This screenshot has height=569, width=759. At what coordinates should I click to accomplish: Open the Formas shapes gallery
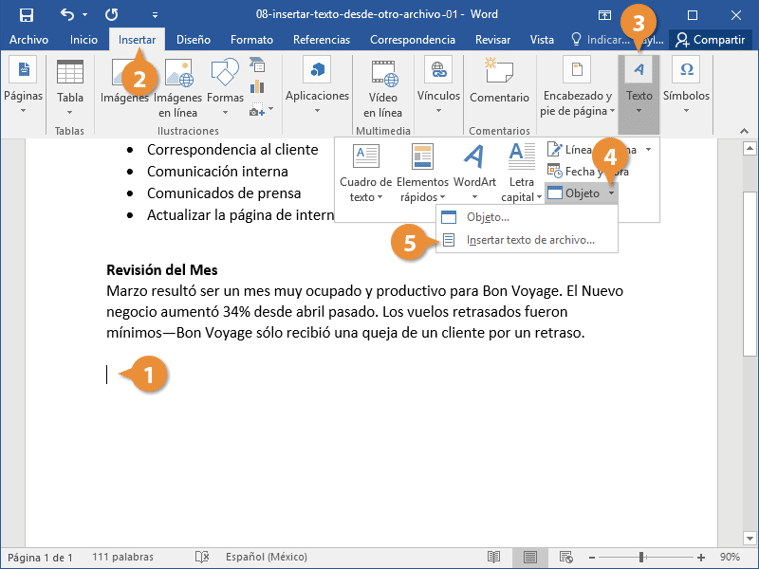coord(225,87)
